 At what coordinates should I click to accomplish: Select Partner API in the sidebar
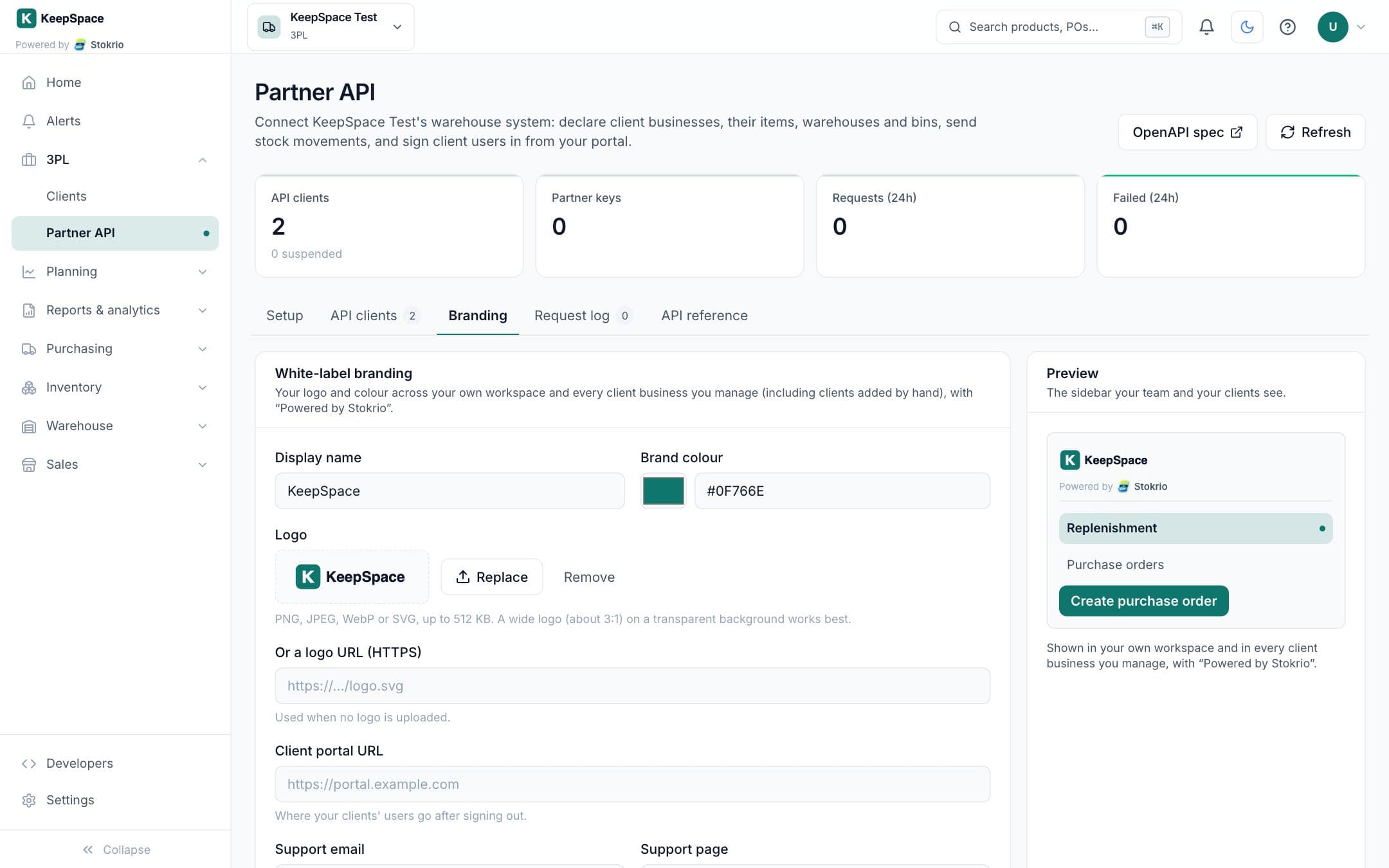(115, 233)
